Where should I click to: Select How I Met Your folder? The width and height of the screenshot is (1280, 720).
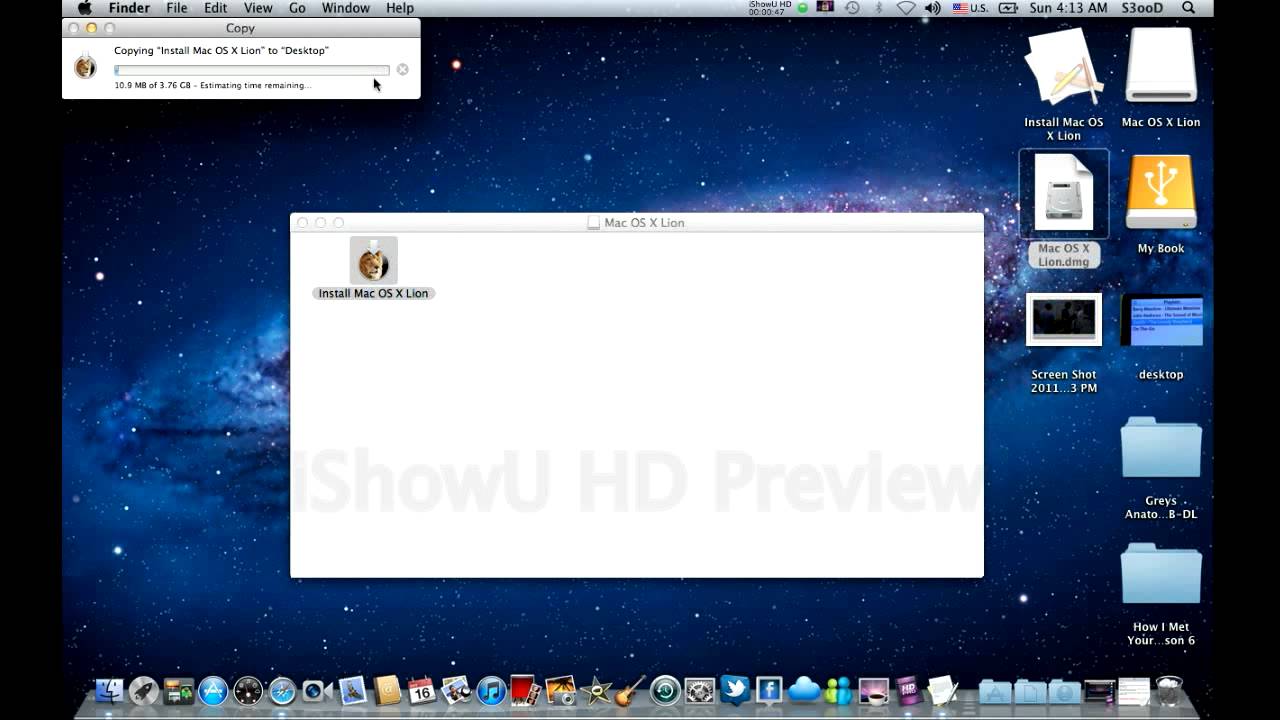coord(1161,595)
